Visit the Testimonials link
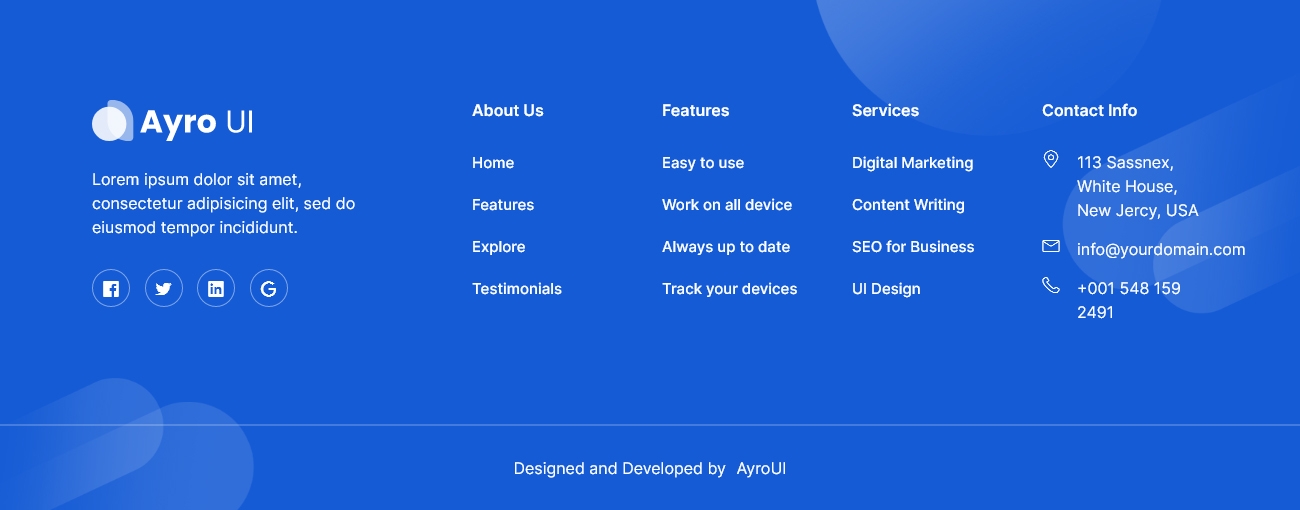 tap(517, 289)
